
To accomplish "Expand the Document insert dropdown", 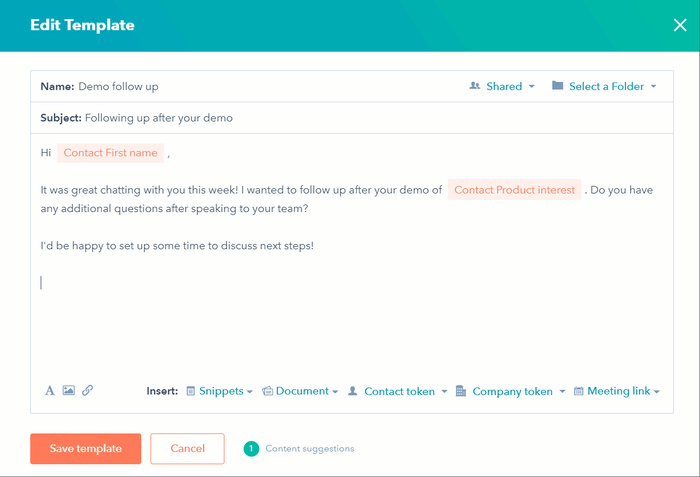I will 301,392.
